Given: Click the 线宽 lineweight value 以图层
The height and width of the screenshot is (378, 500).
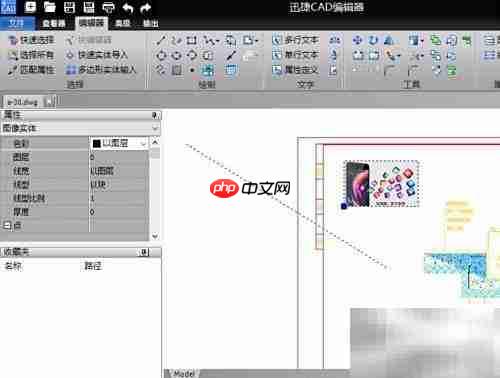Looking at the screenshot, I should (x=119, y=171).
